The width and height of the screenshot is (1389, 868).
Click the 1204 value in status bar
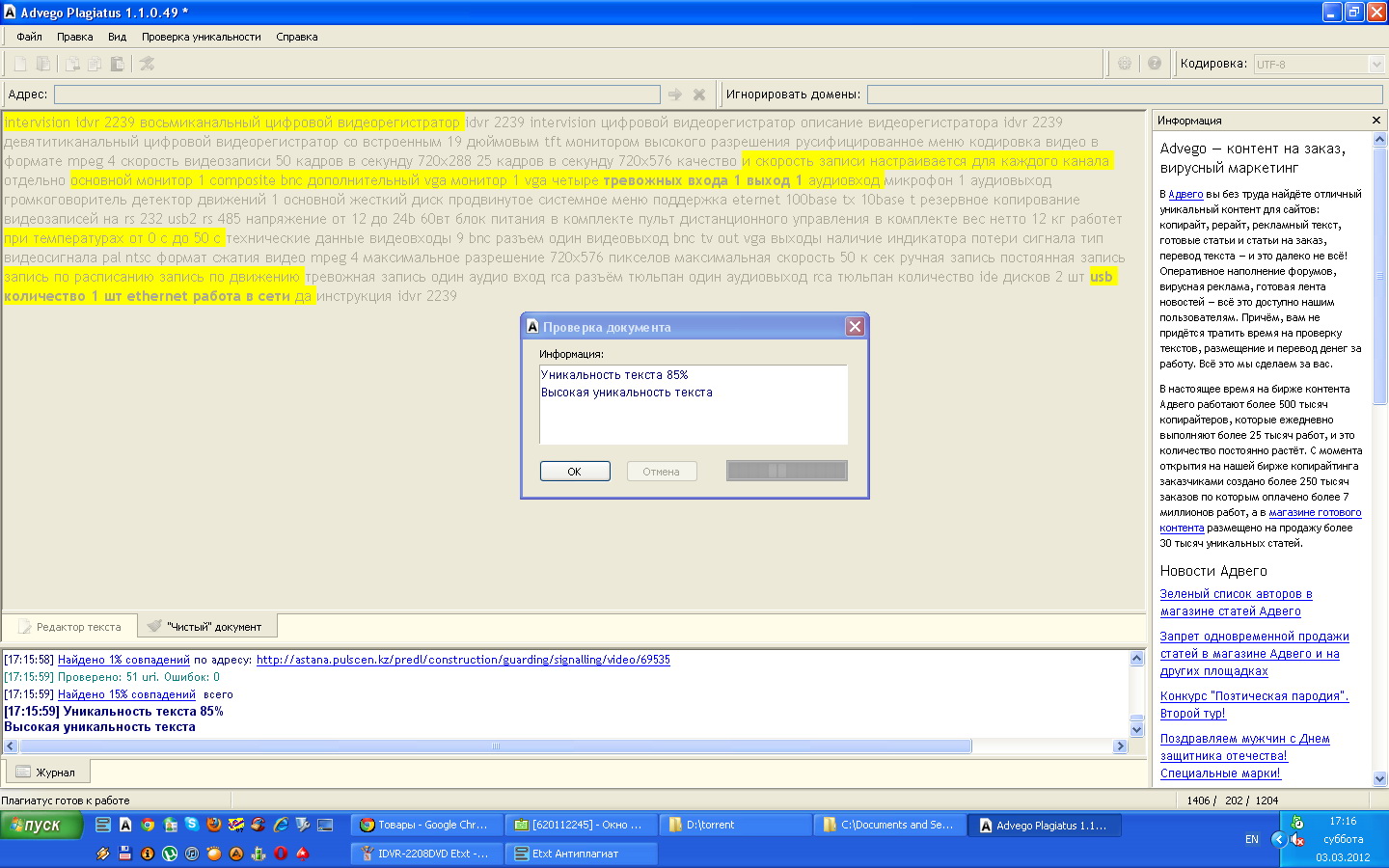(x=1266, y=800)
